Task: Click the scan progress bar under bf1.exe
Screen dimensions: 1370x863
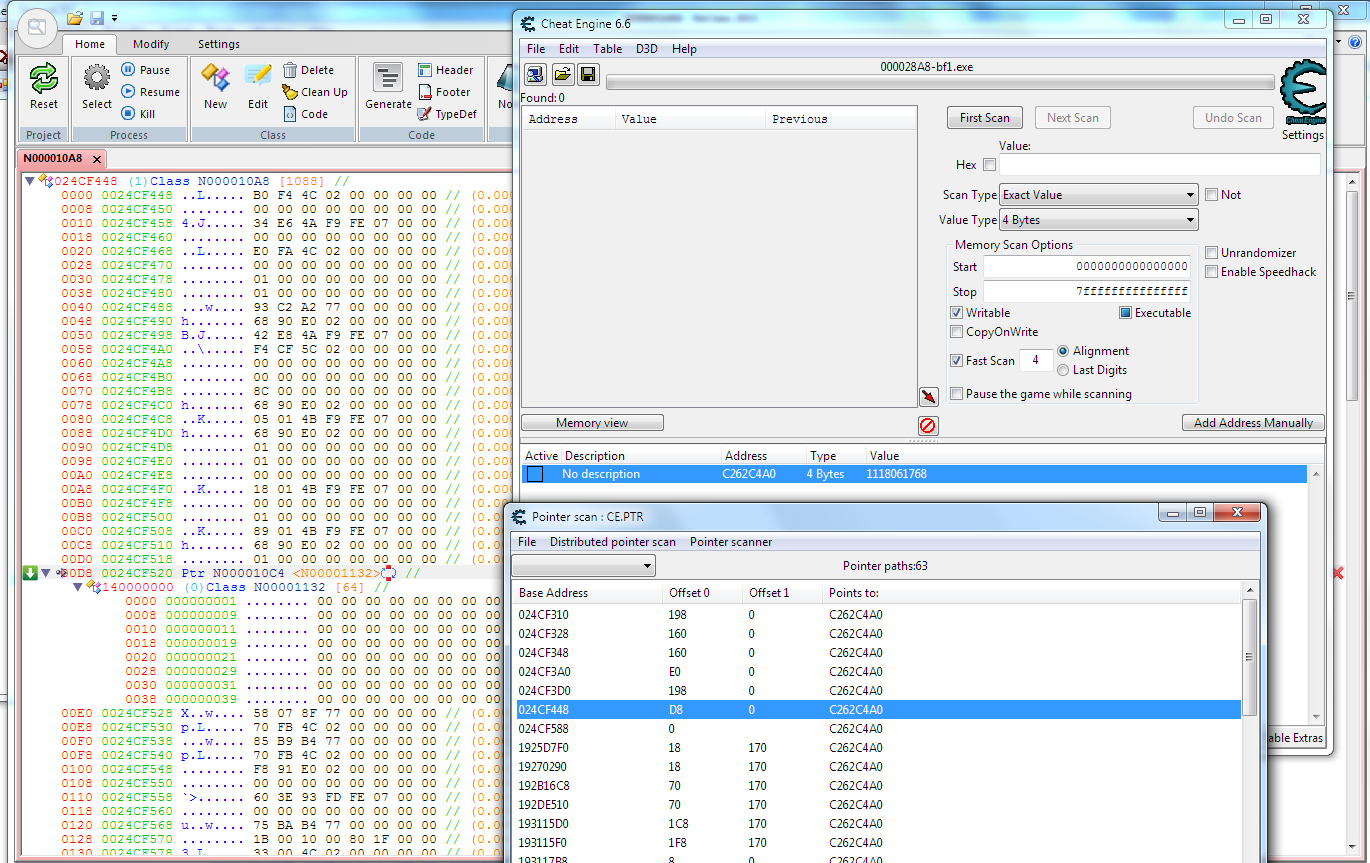Action: (x=940, y=83)
